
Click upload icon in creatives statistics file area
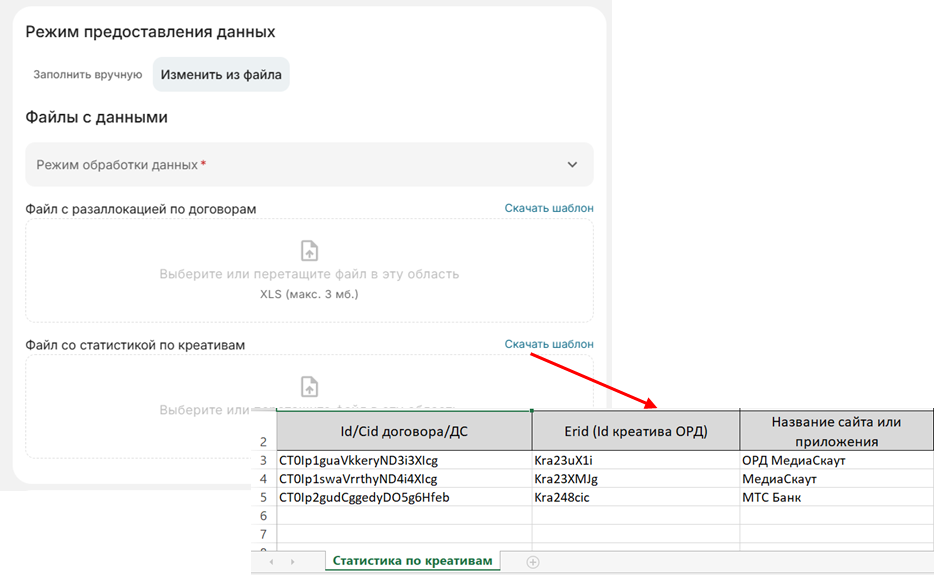point(309,385)
